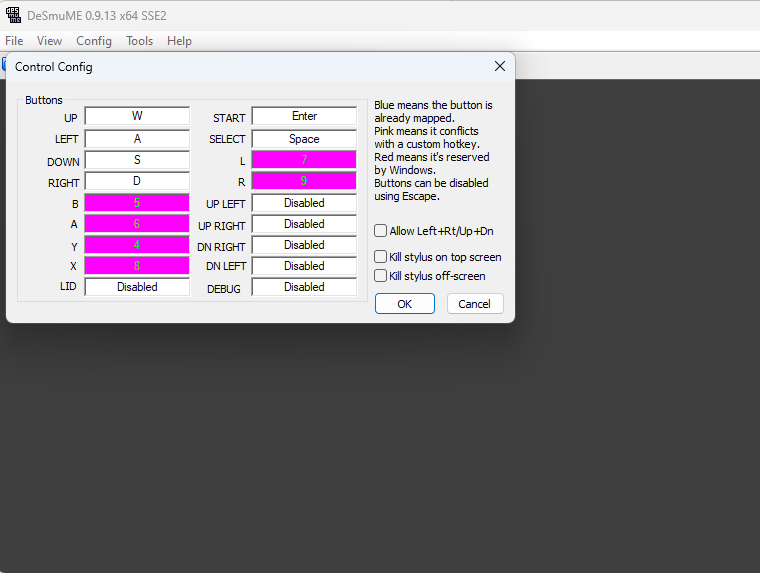Open the Config menu
The image size is (760, 573).
pos(94,41)
